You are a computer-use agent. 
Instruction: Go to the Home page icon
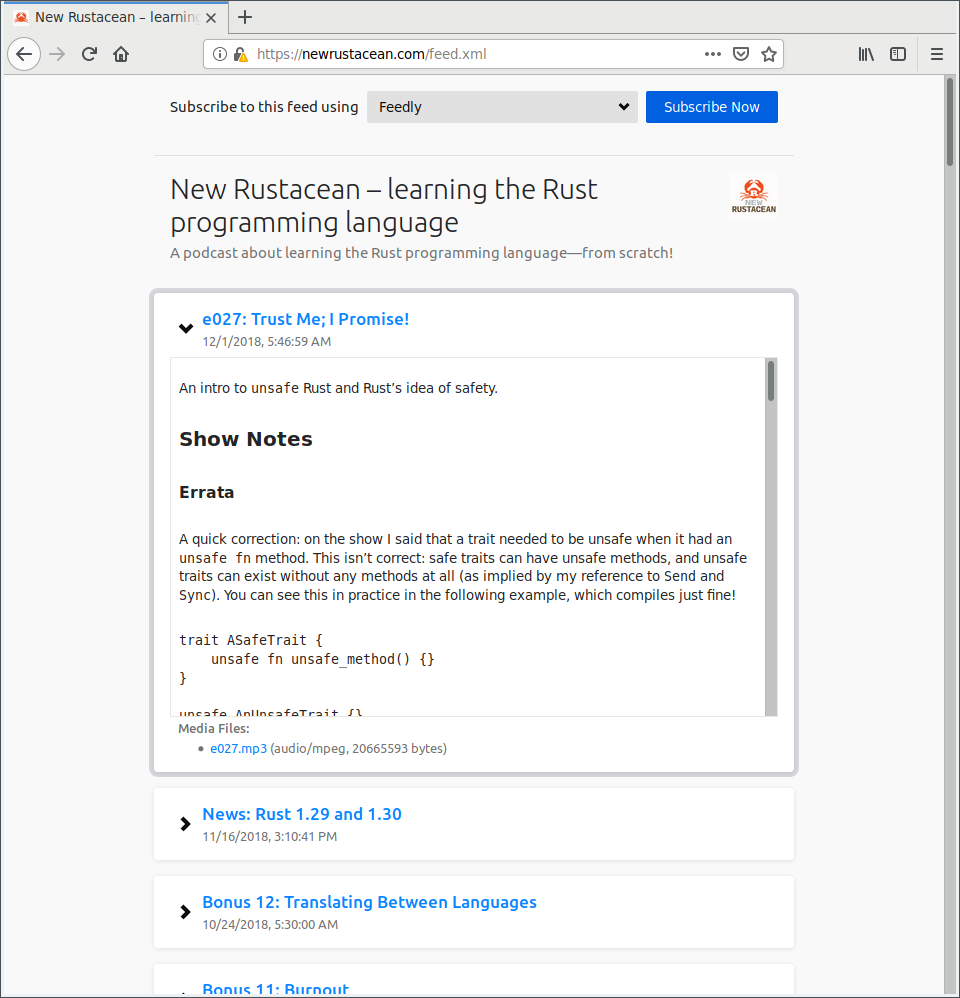tap(121, 54)
